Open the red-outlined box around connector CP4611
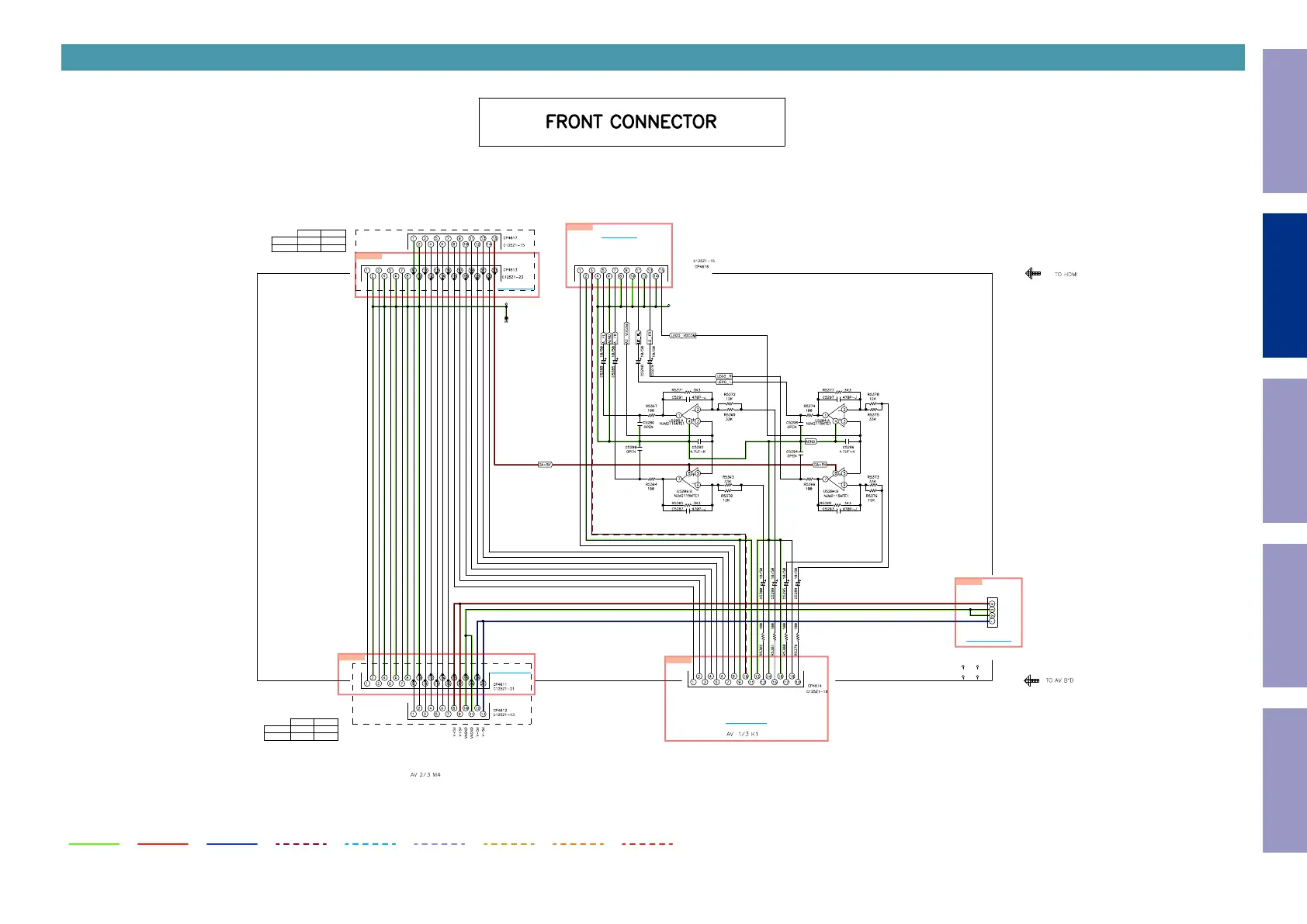The height and width of the screenshot is (924, 1307). [x=436, y=674]
